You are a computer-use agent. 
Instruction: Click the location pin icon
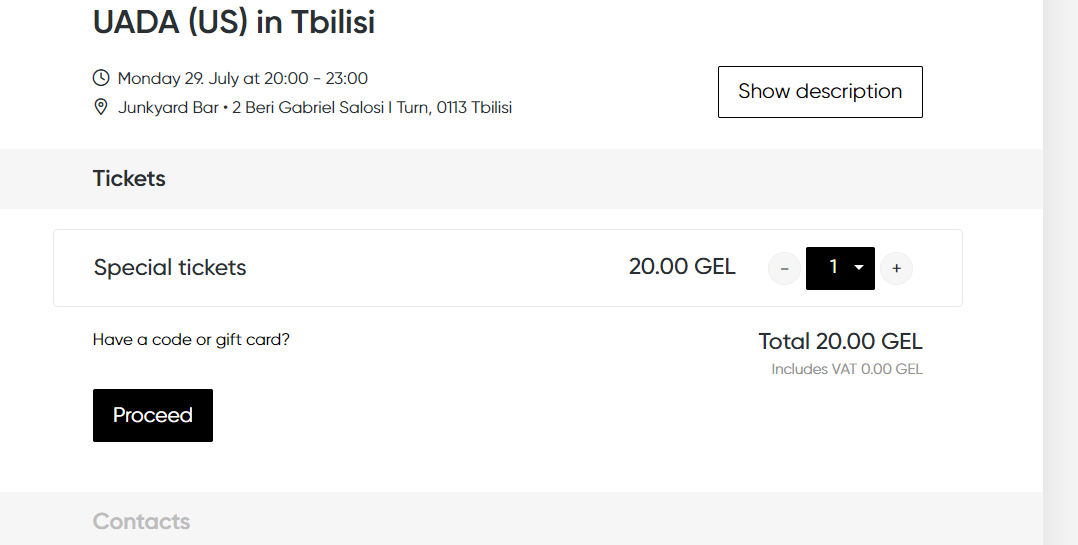101,107
